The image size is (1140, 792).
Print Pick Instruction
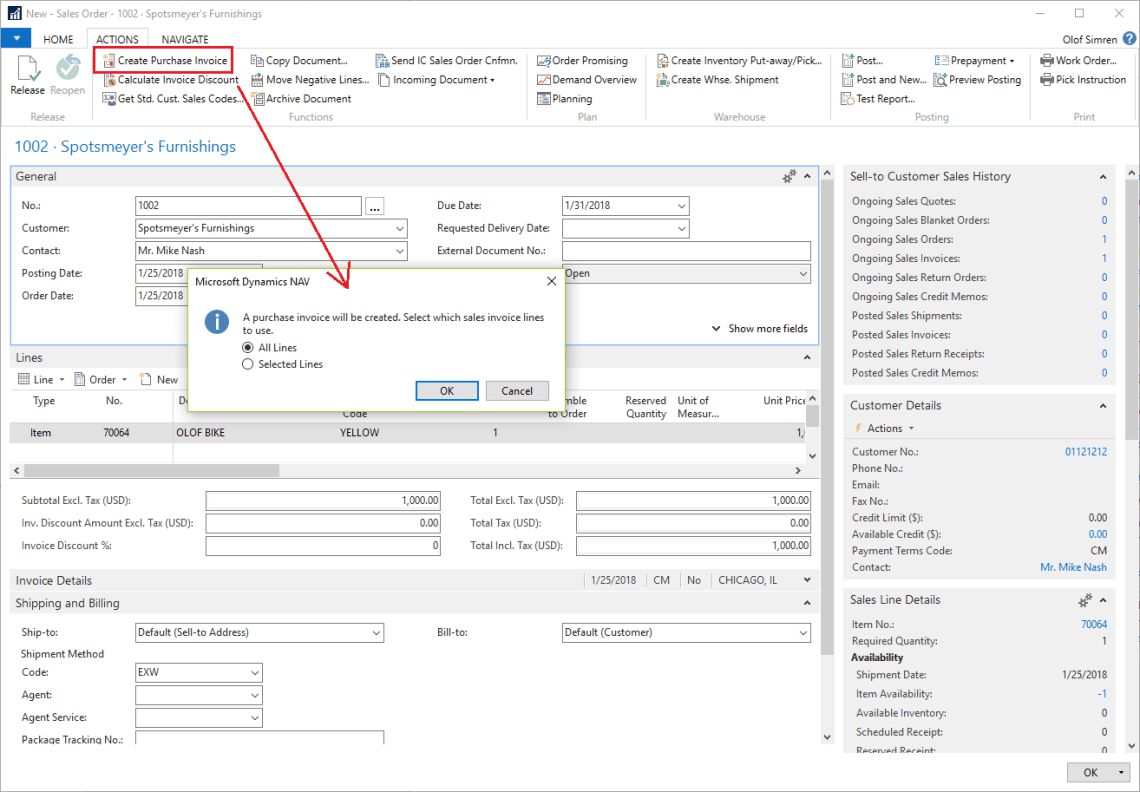pos(1083,79)
